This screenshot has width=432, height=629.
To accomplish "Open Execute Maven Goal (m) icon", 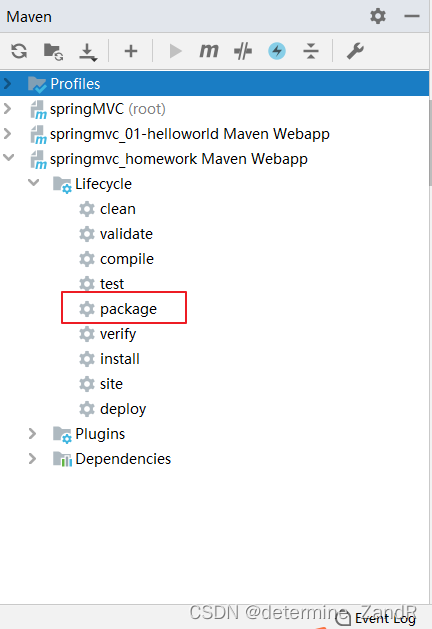I will point(209,51).
